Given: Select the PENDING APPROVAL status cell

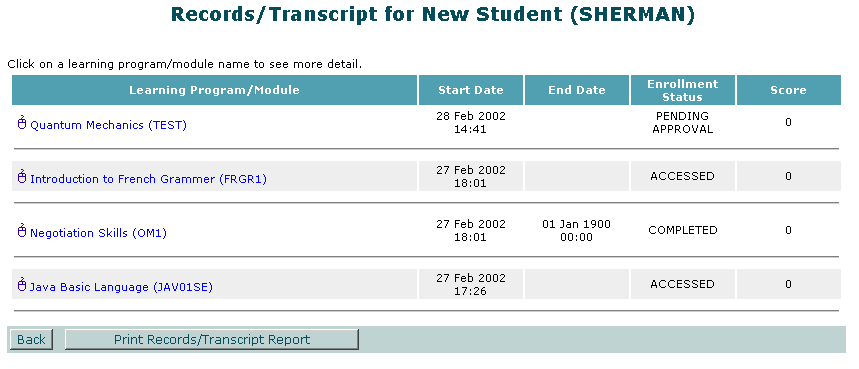Looking at the screenshot, I should click(x=683, y=123).
